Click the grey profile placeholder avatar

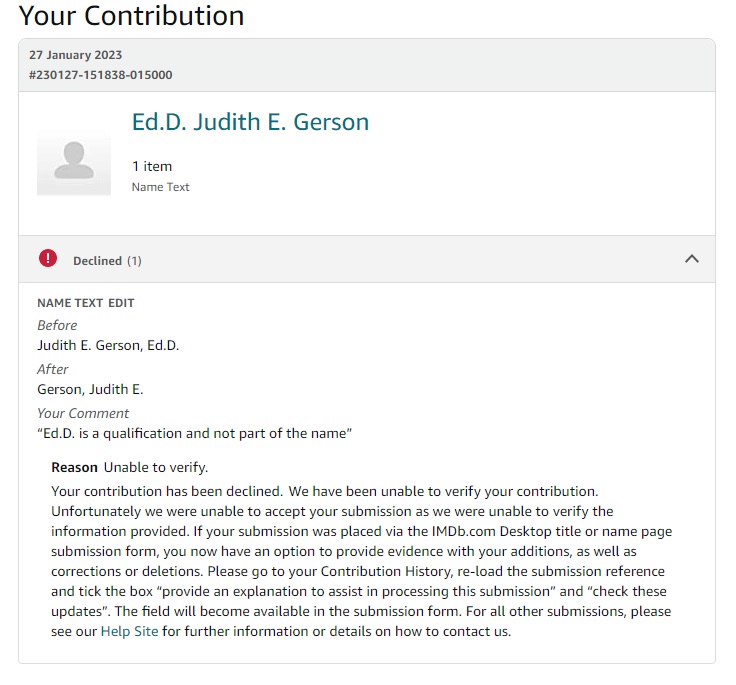click(74, 161)
